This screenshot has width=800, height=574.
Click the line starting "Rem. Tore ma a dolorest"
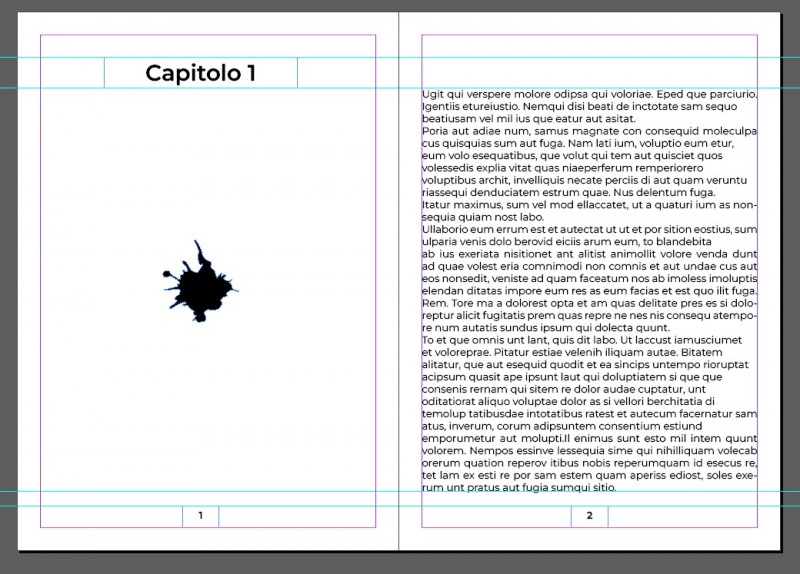tap(589, 303)
